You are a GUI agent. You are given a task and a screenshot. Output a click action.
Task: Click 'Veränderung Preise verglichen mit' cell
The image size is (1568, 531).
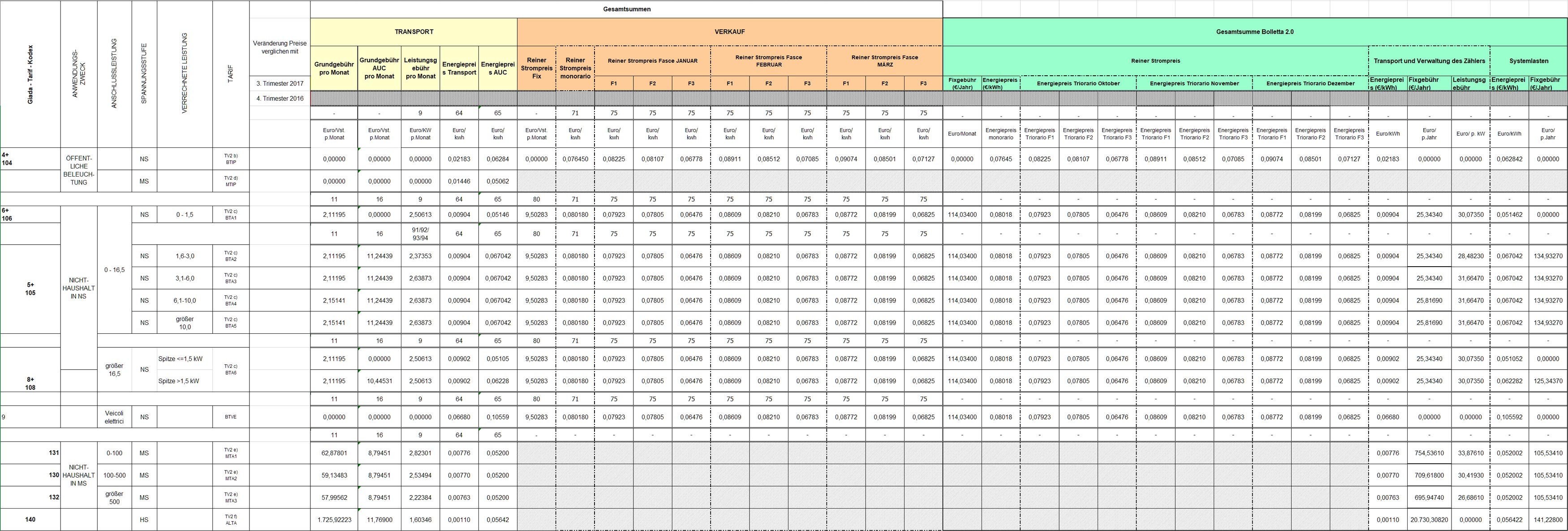(x=280, y=47)
